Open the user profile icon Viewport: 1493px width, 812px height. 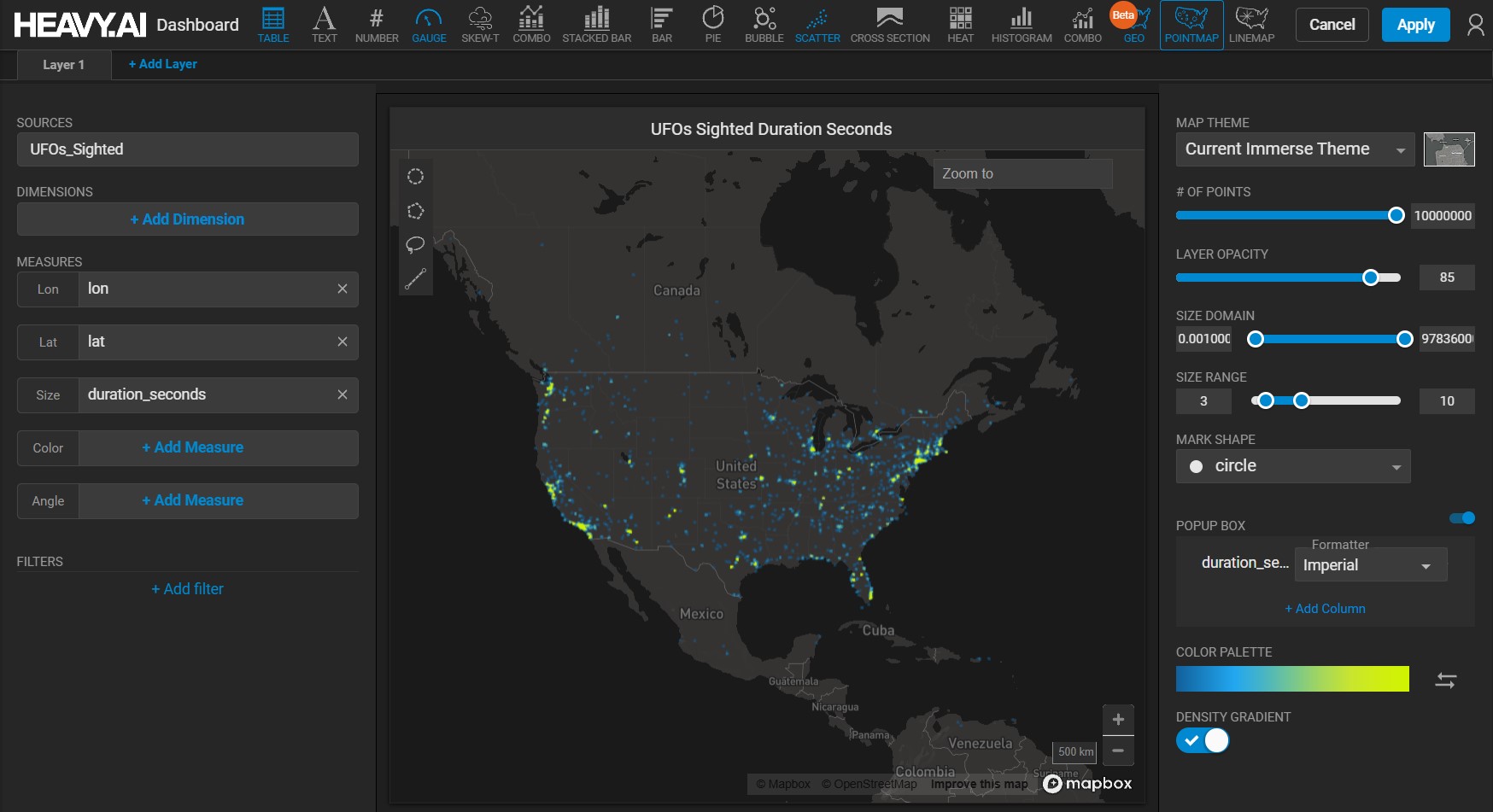point(1475,25)
